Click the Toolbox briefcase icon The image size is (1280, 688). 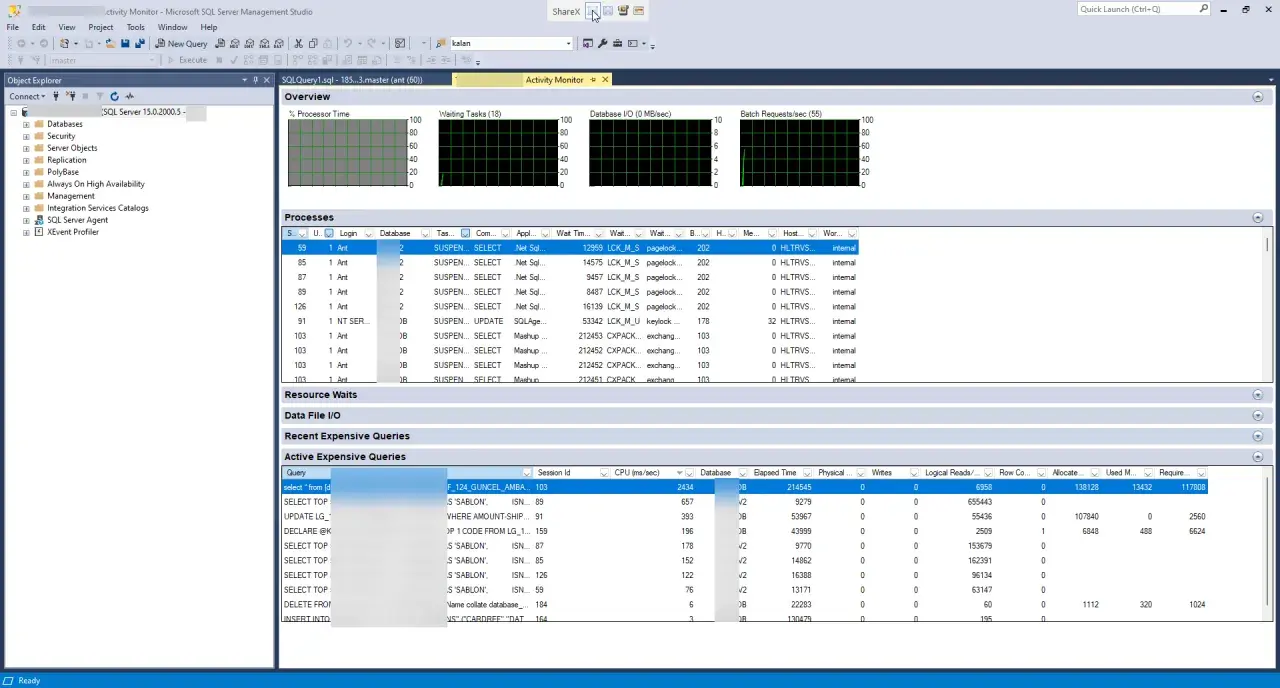tap(617, 43)
